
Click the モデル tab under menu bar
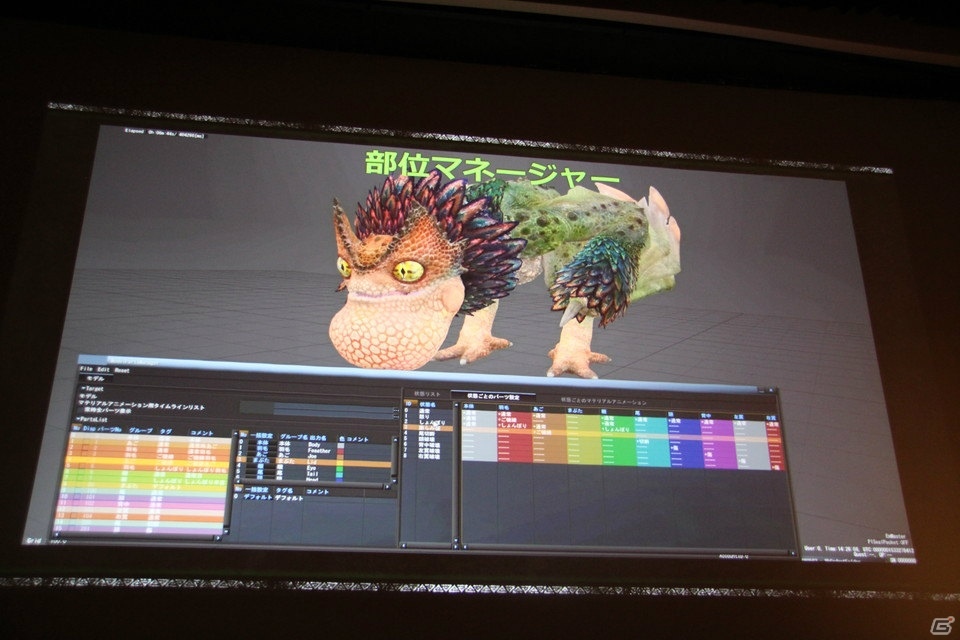(x=96, y=378)
